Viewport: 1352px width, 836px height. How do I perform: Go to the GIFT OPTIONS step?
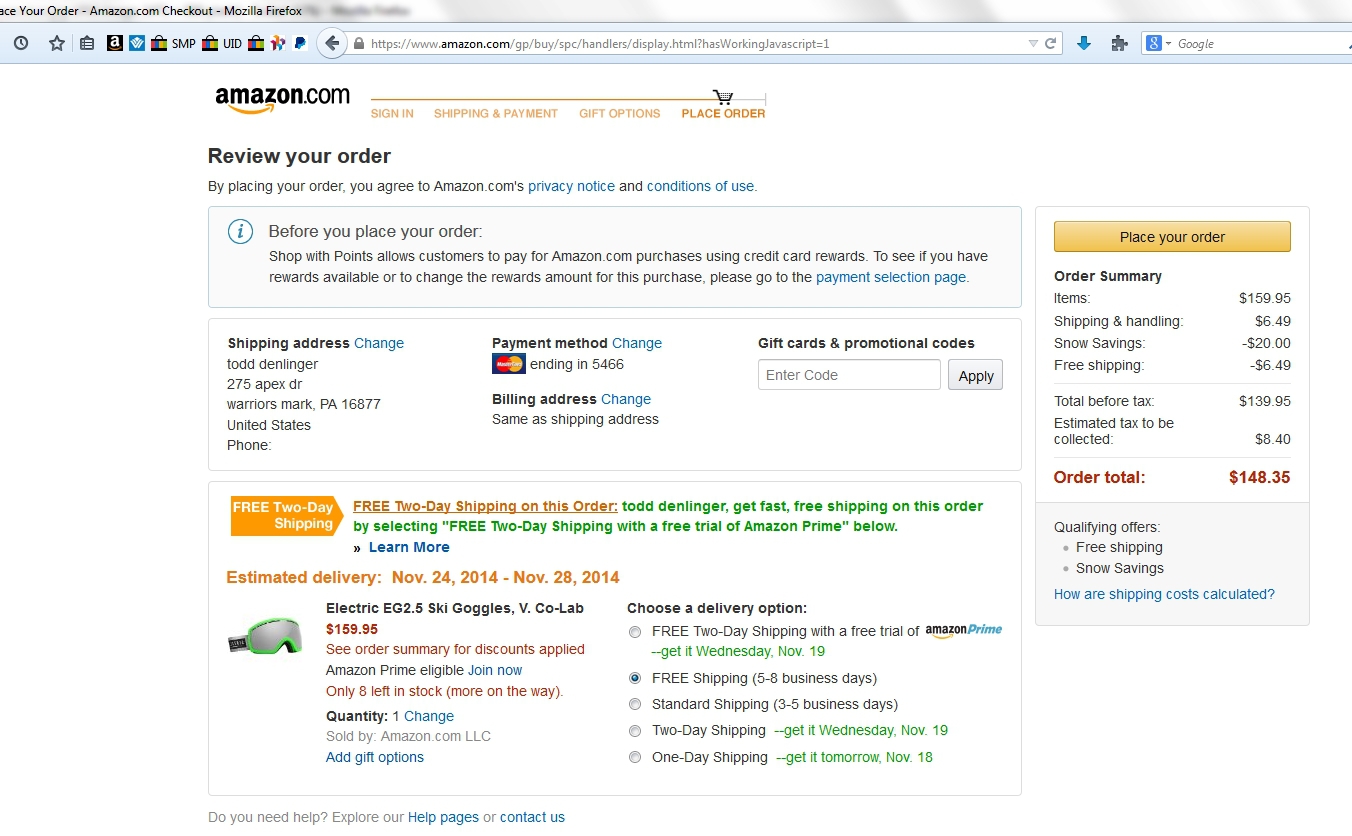point(620,114)
